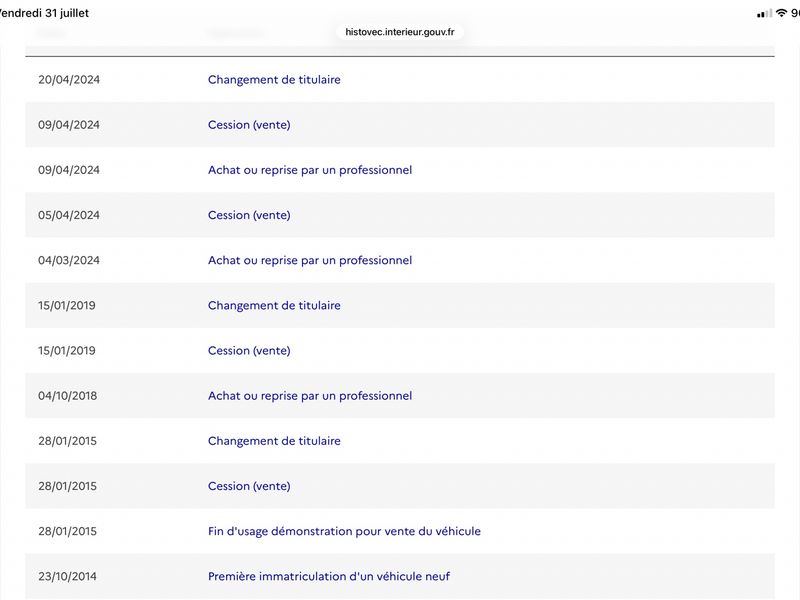Click Cession (vente) from 28/01/2015
The image size is (800, 600).
coord(249,486)
